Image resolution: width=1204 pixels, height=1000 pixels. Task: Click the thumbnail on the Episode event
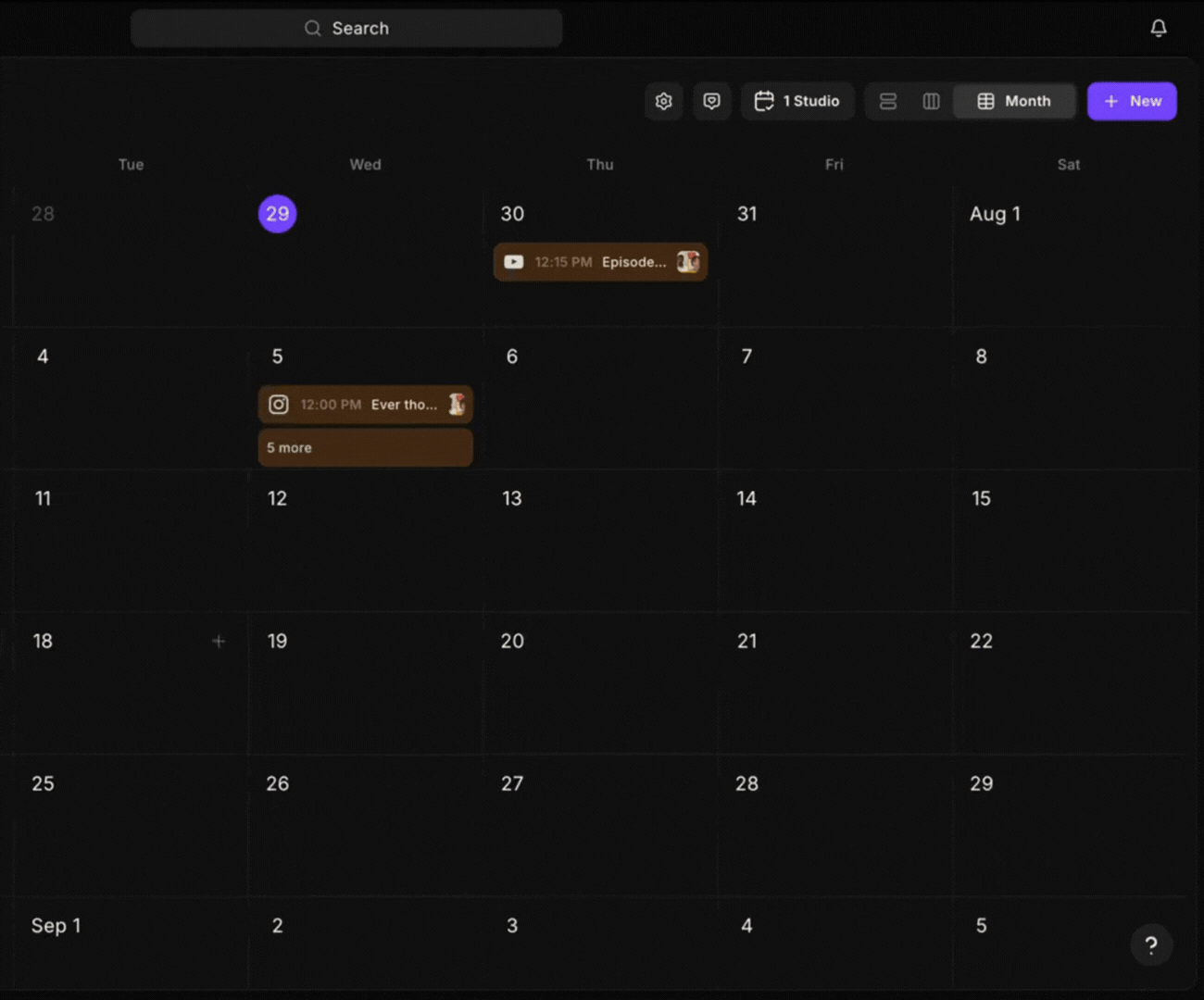pyautogui.click(x=687, y=262)
